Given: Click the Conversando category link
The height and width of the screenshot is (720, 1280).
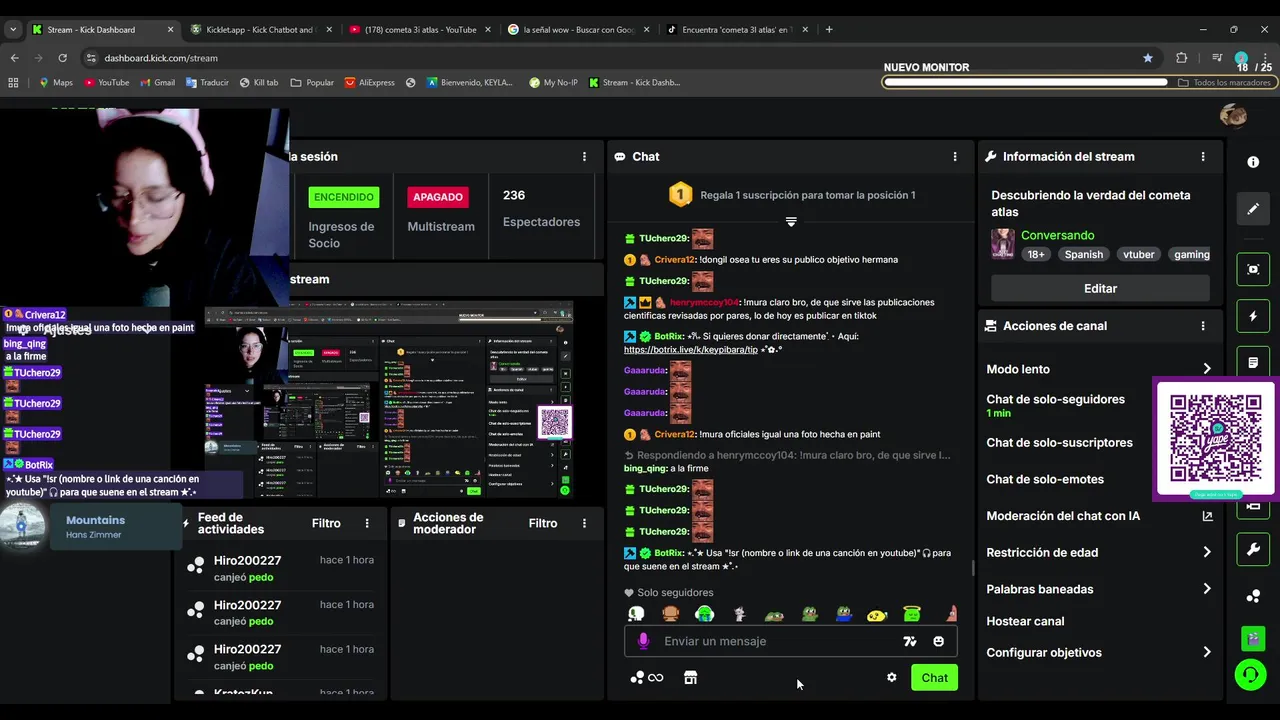Looking at the screenshot, I should point(1057,235).
